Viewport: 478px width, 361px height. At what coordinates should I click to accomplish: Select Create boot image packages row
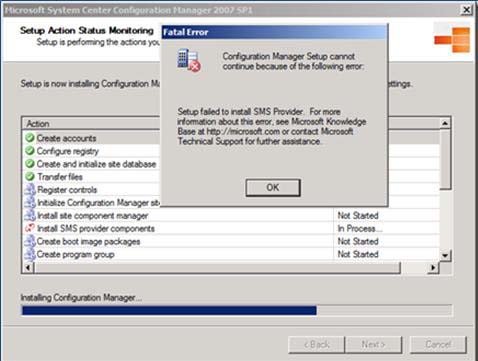coord(231,241)
